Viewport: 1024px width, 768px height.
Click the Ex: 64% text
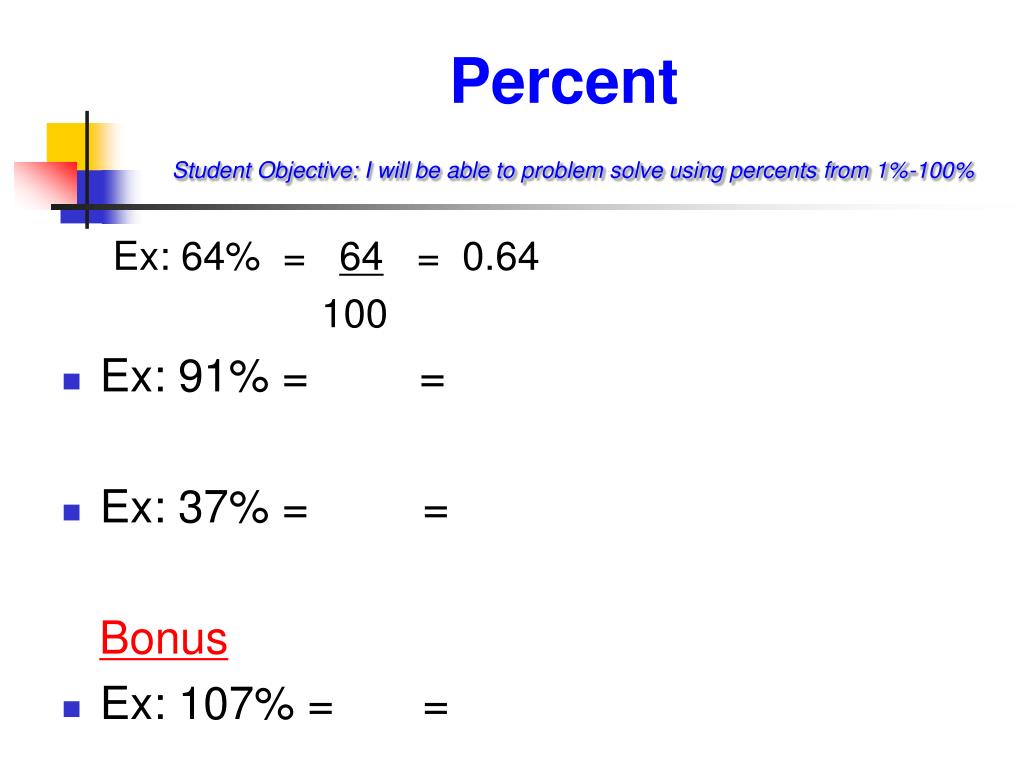(187, 257)
